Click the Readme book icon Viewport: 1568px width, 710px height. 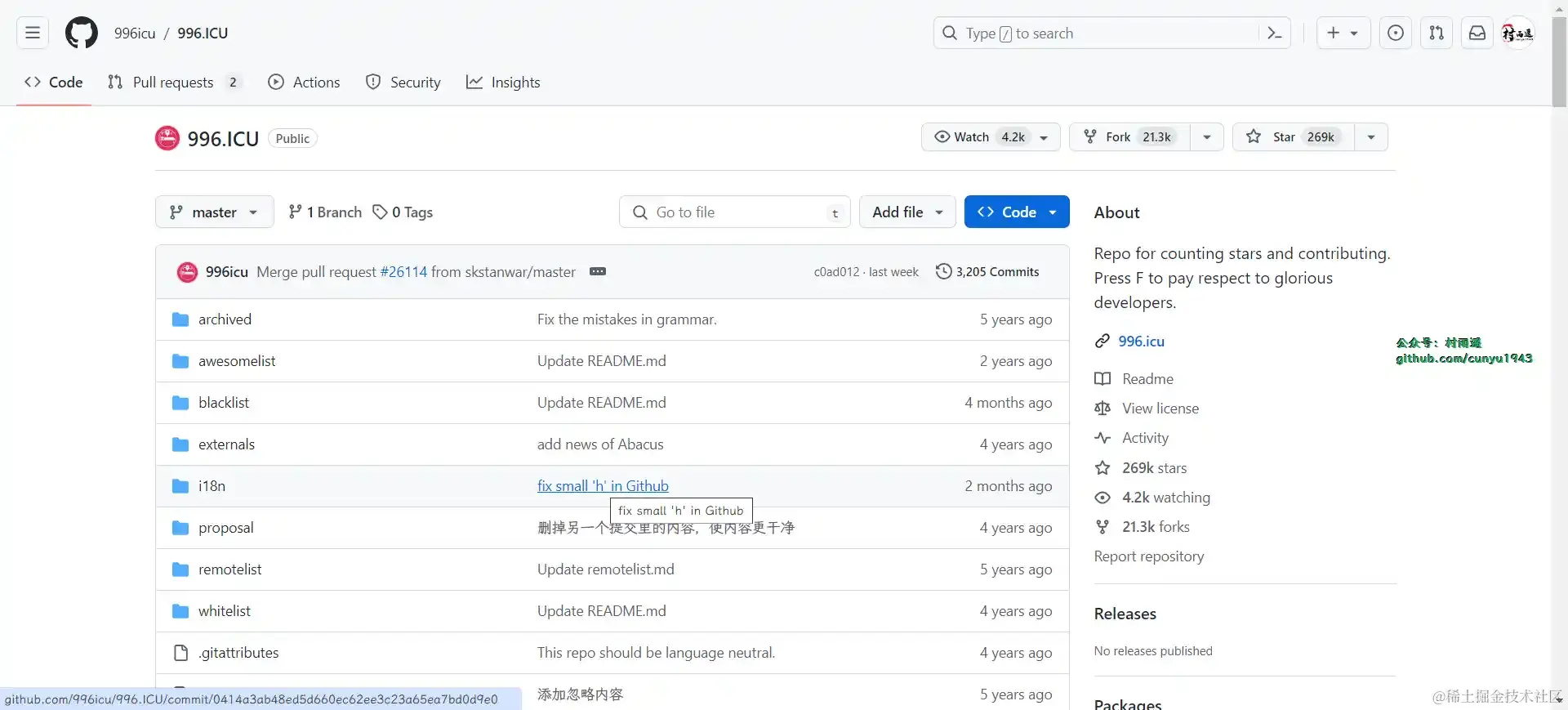coord(1102,379)
